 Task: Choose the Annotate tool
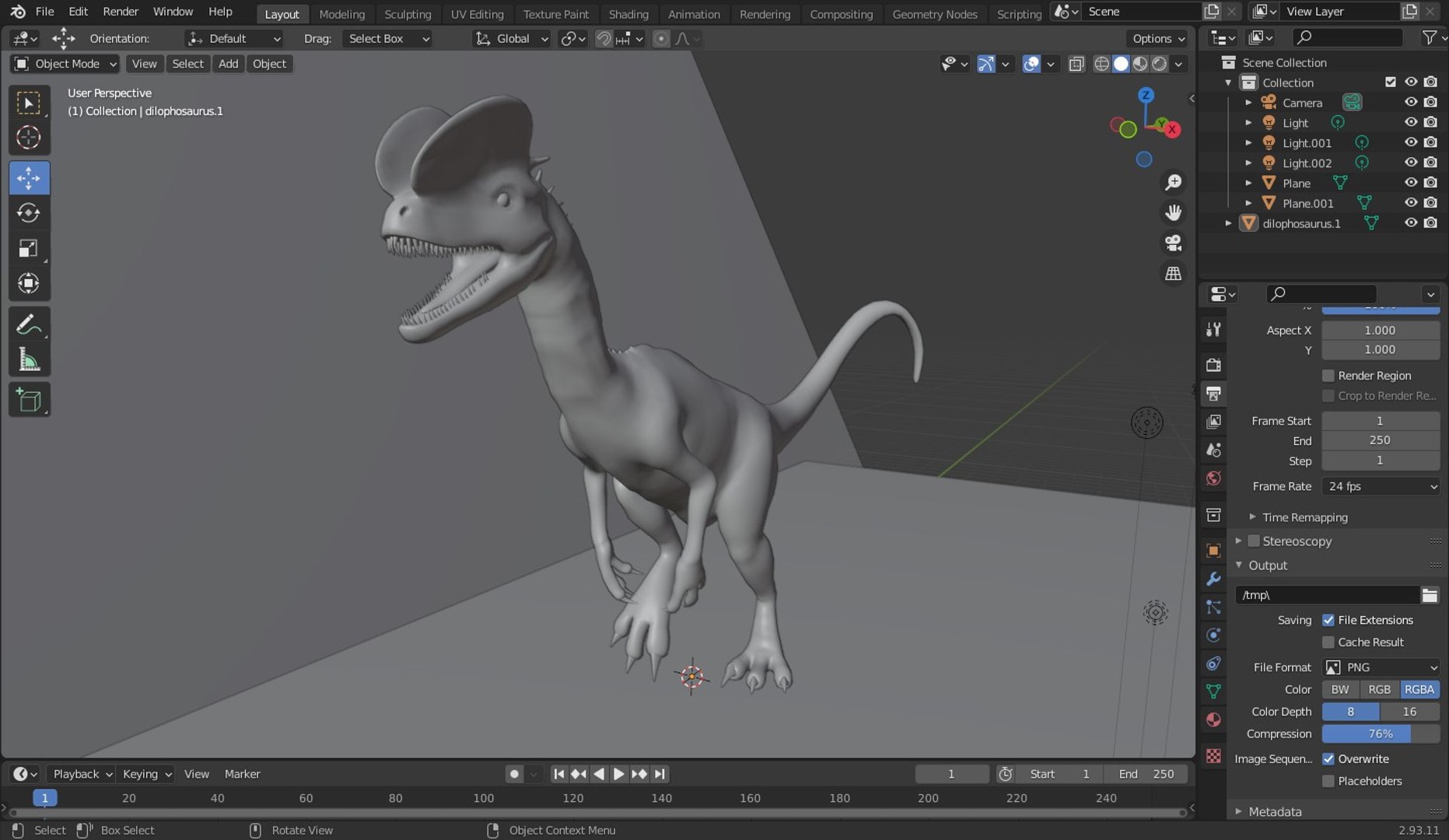tap(29, 324)
